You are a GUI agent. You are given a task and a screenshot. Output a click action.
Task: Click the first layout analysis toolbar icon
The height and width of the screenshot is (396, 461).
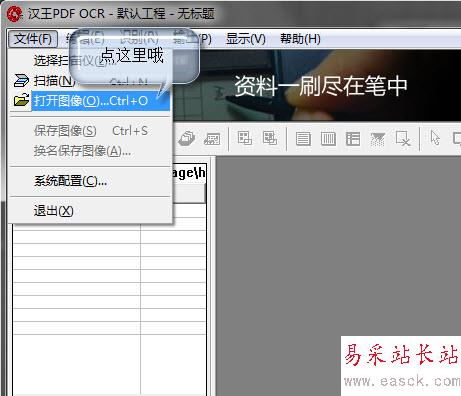click(x=245, y=138)
